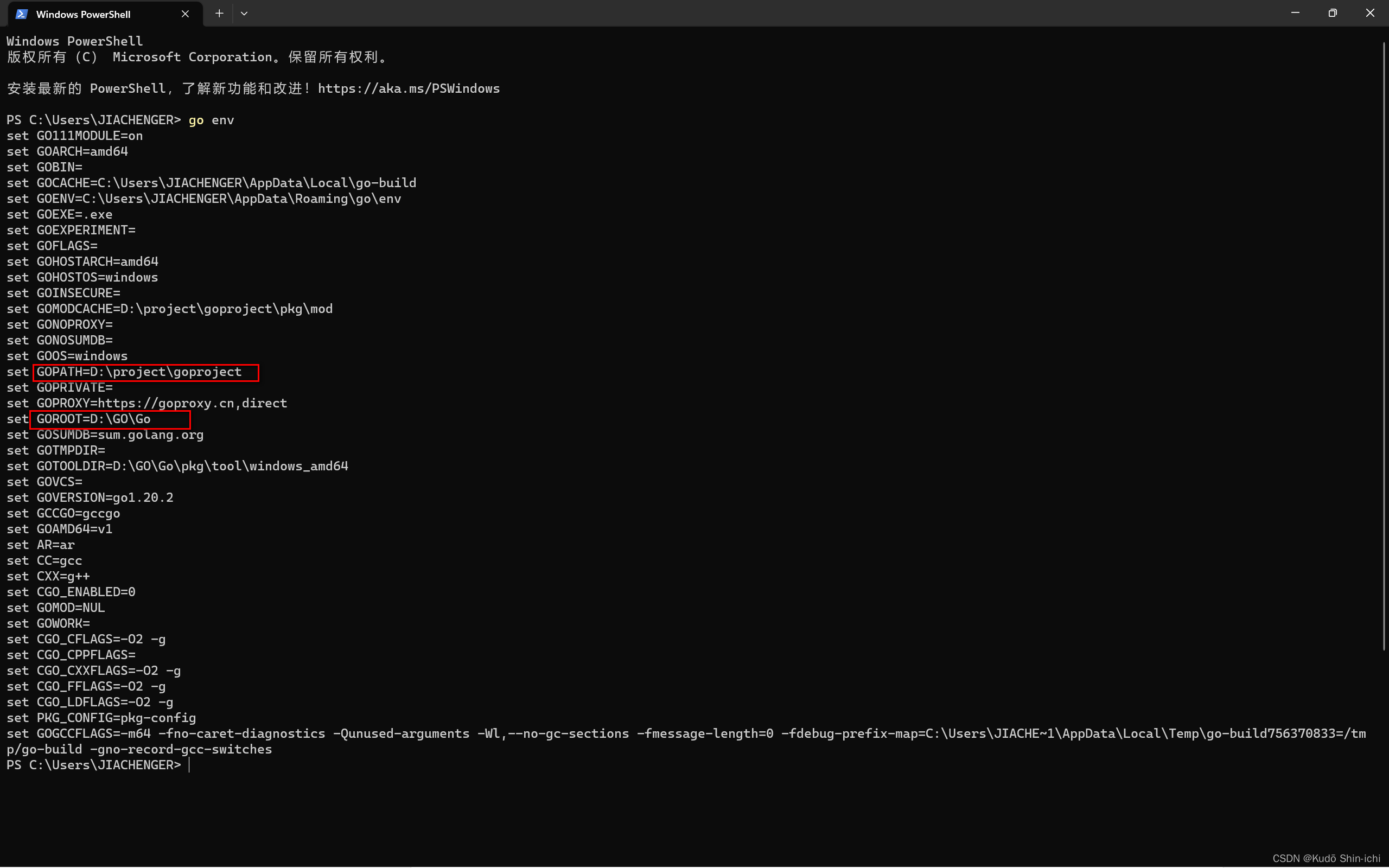The width and height of the screenshot is (1389, 868).
Task: Expand the new tab profile dropdown
Action: (x=244, y=14)
